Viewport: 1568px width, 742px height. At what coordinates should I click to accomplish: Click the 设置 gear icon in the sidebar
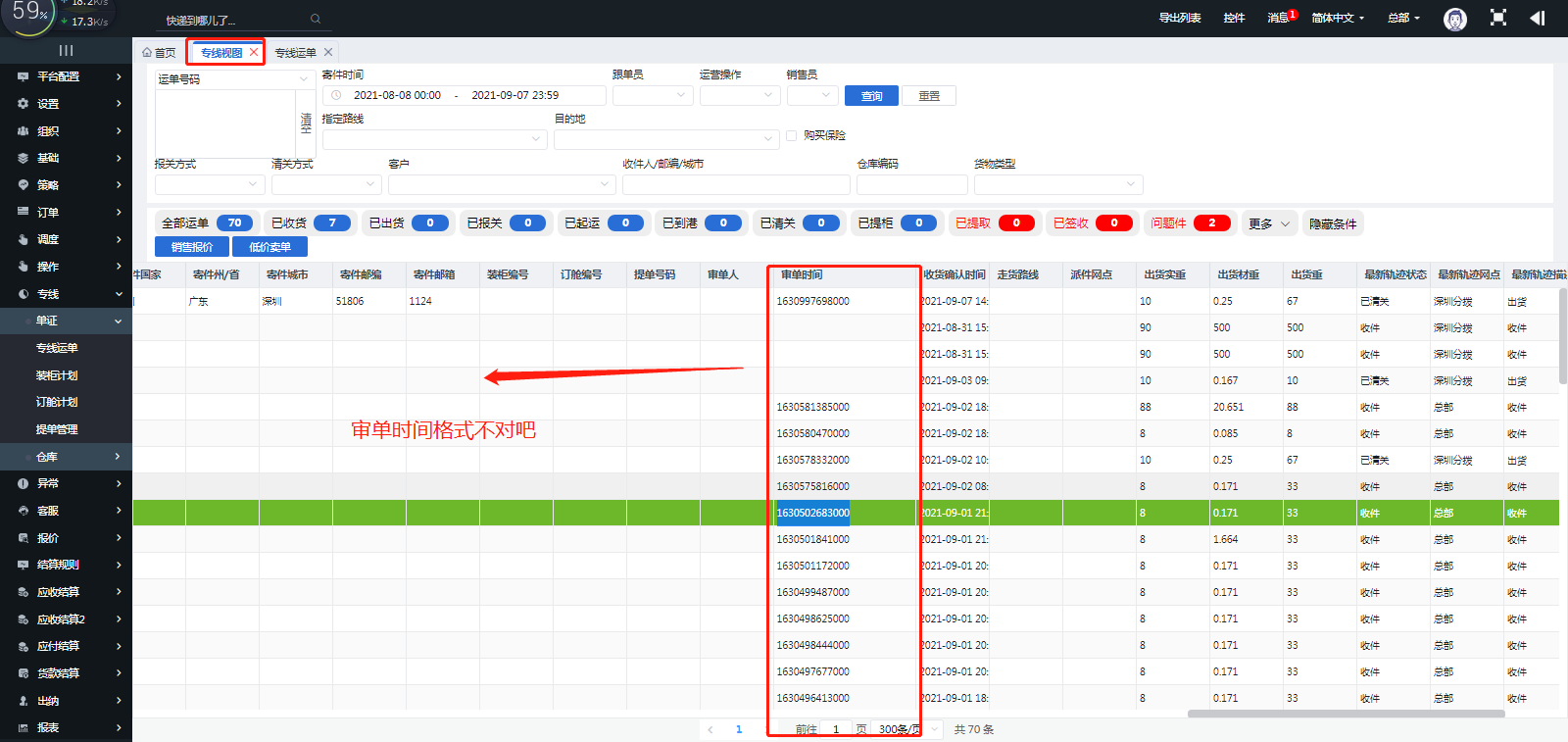24,103
